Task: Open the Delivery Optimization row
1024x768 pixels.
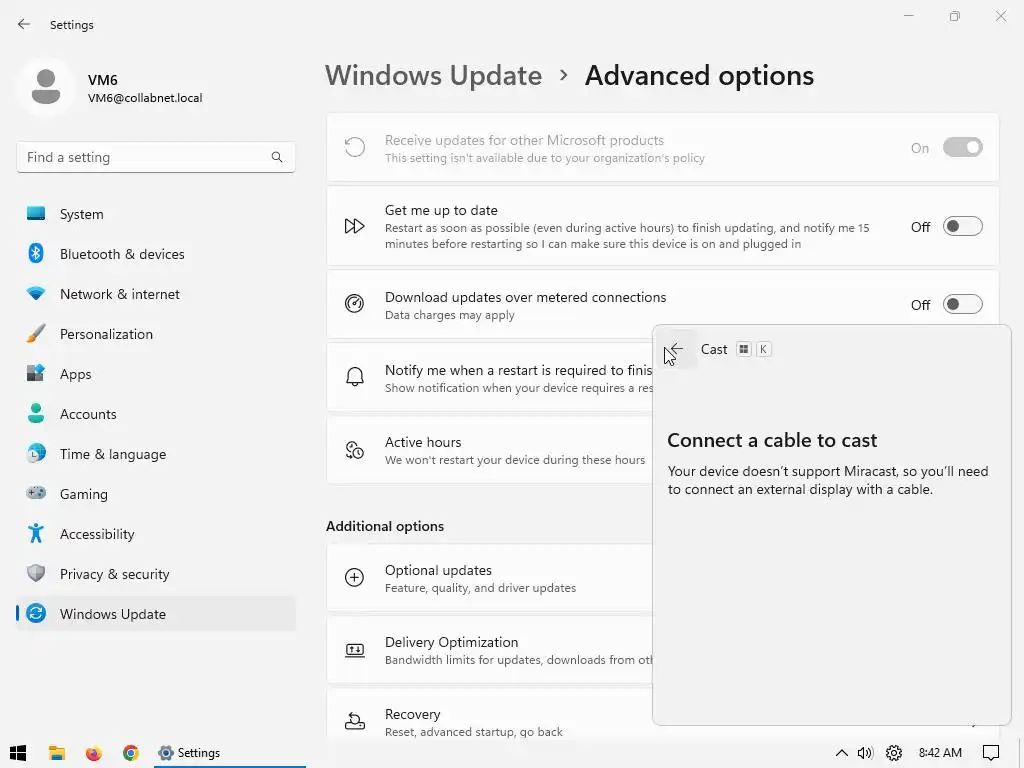Action: [x=490, y=650]
